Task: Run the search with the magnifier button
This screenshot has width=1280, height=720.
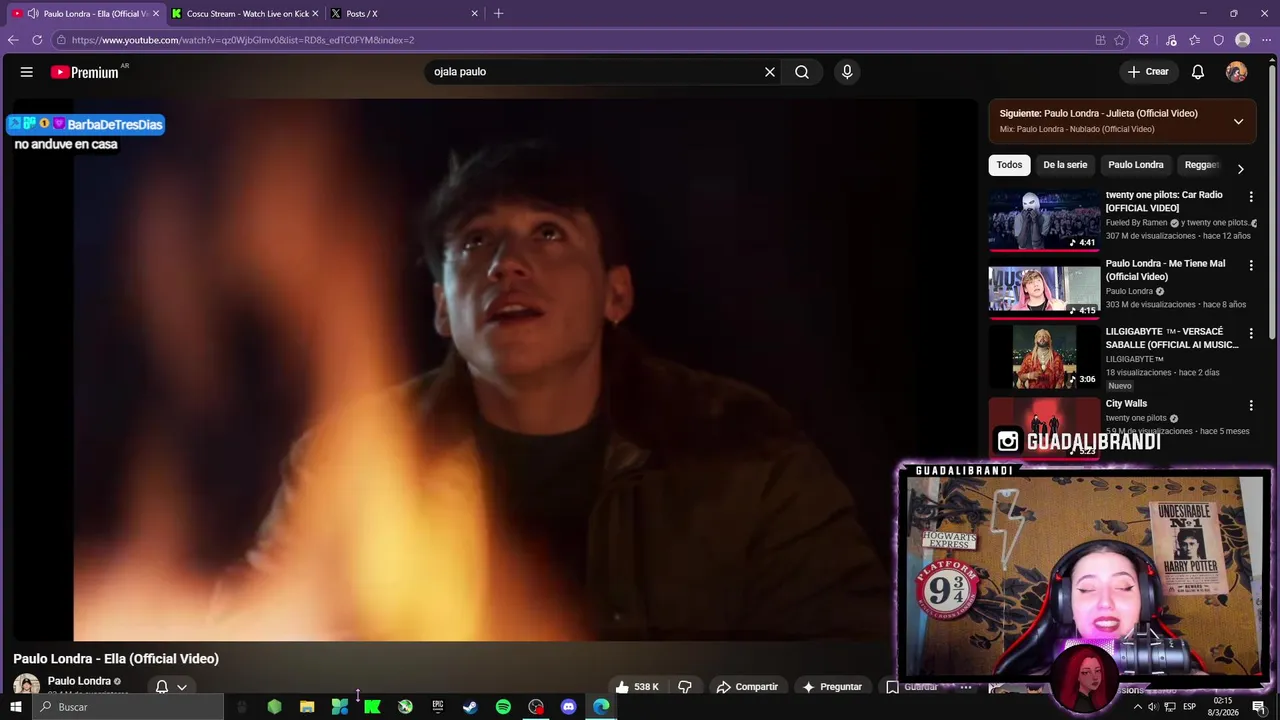Action: 802,72
